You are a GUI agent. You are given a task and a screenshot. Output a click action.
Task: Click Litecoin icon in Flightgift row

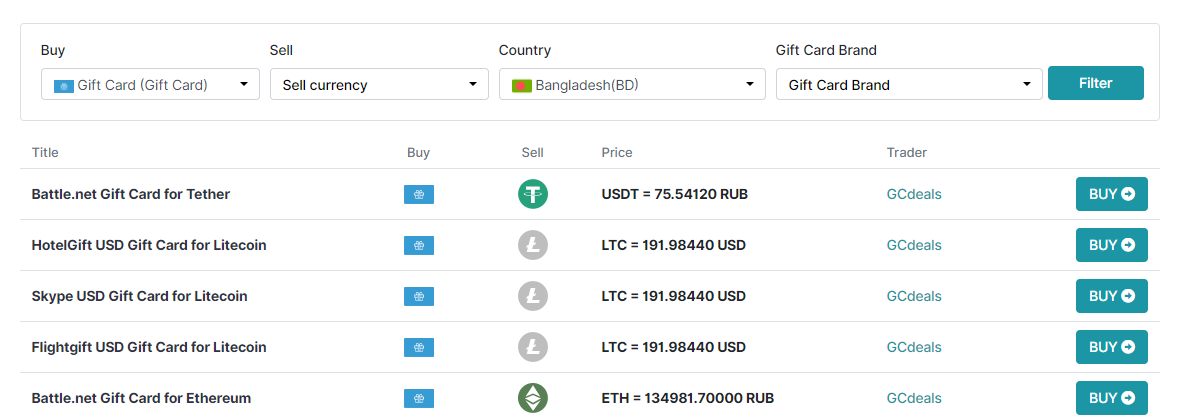pyautogui.click(x=533, y=347)
